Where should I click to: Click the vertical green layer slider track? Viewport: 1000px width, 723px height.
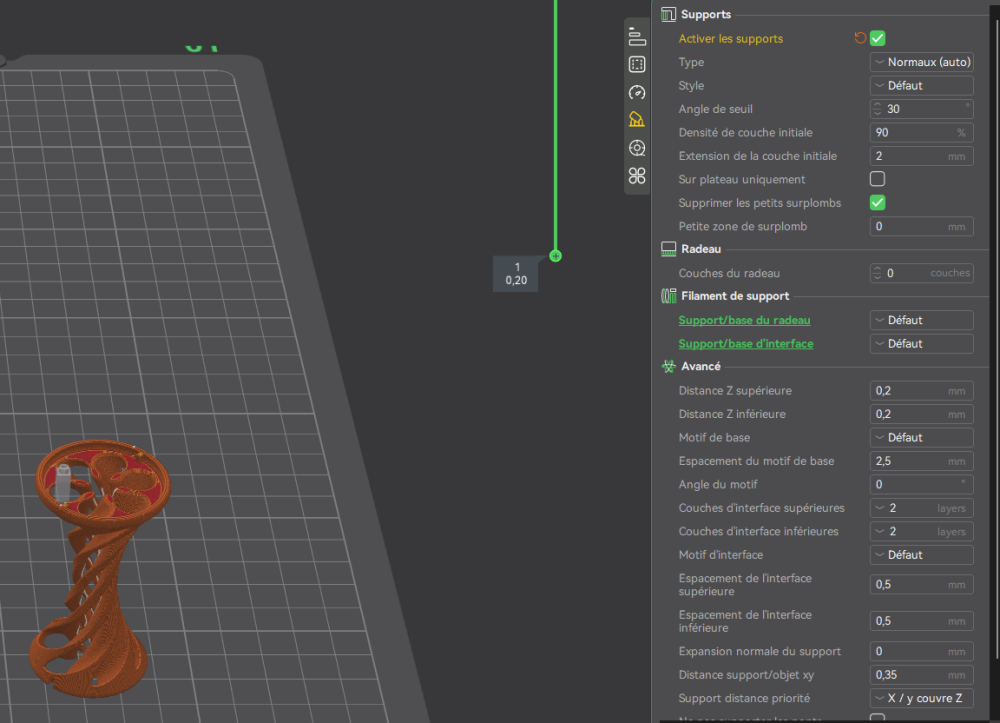click(x=555, y=124)
